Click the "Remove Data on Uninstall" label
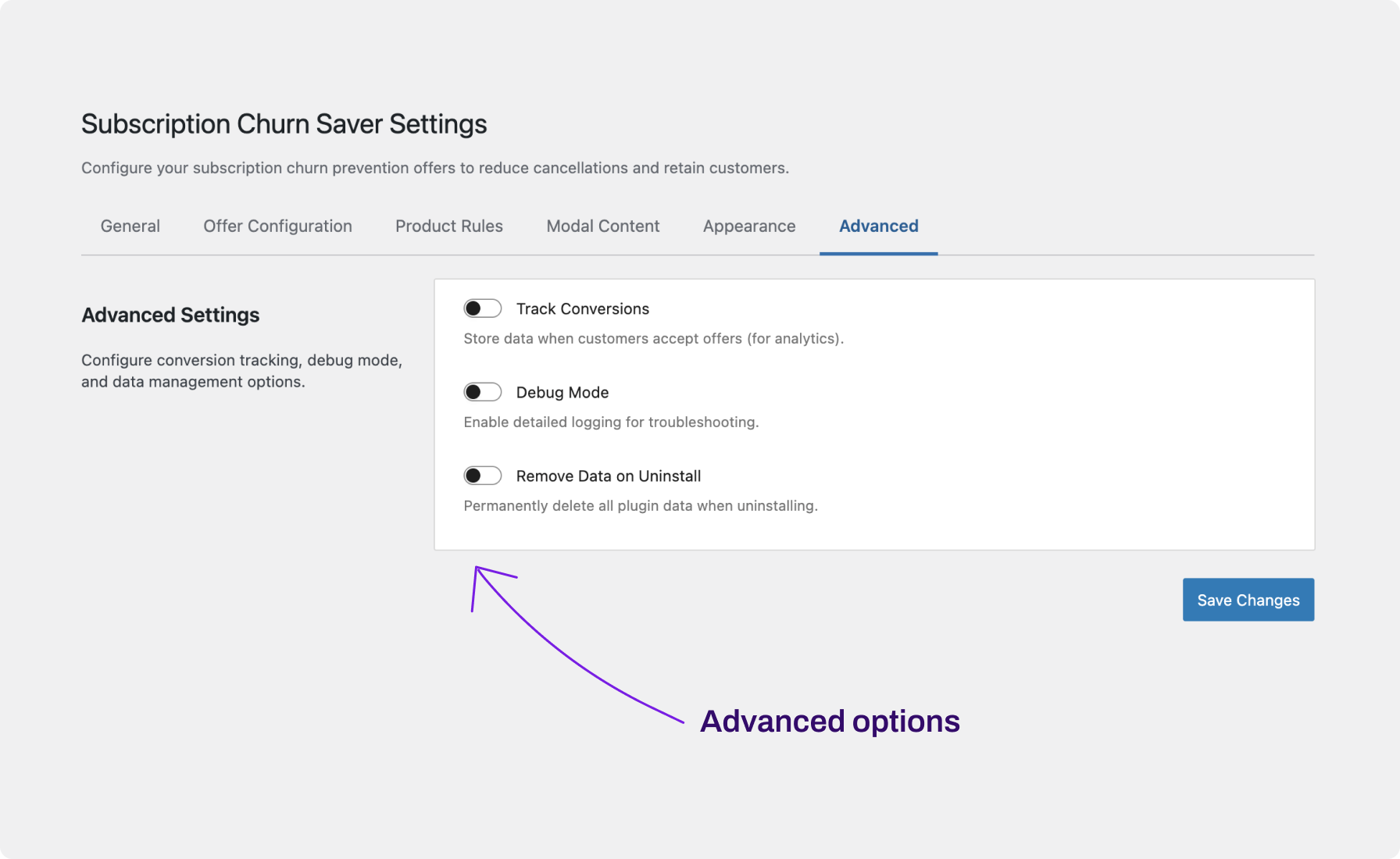 (609, 476)
